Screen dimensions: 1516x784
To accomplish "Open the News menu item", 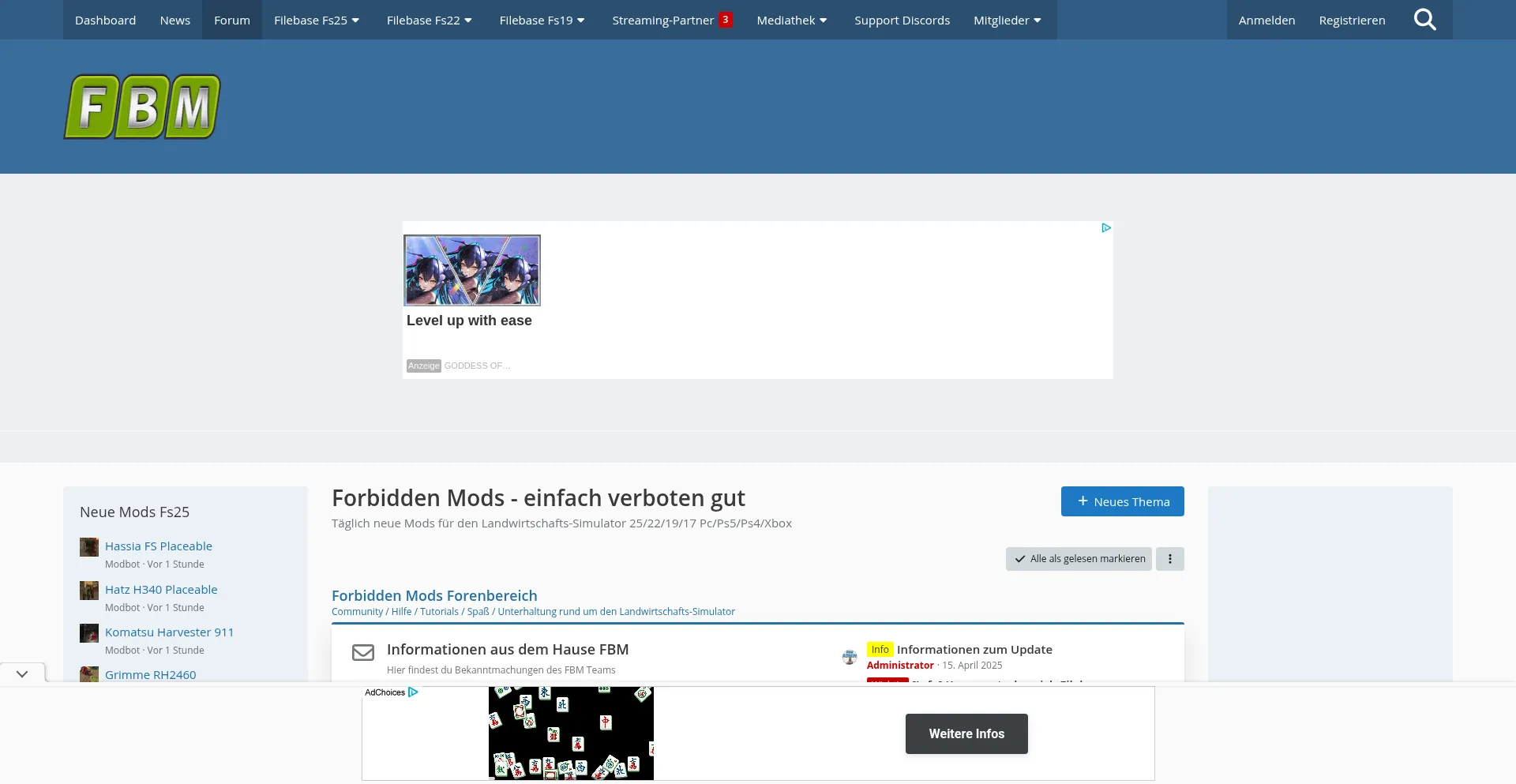I will tap(174, 20).
